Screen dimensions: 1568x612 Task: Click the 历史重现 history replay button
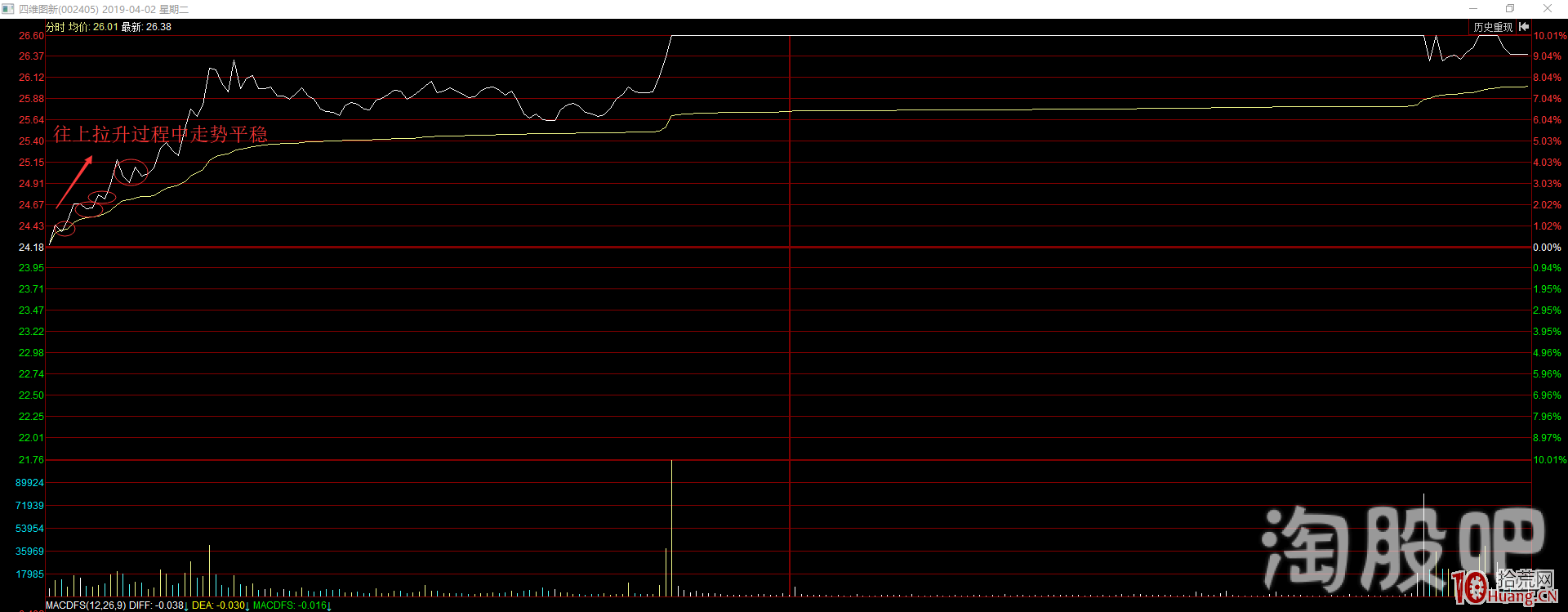tap(1493, 27)
